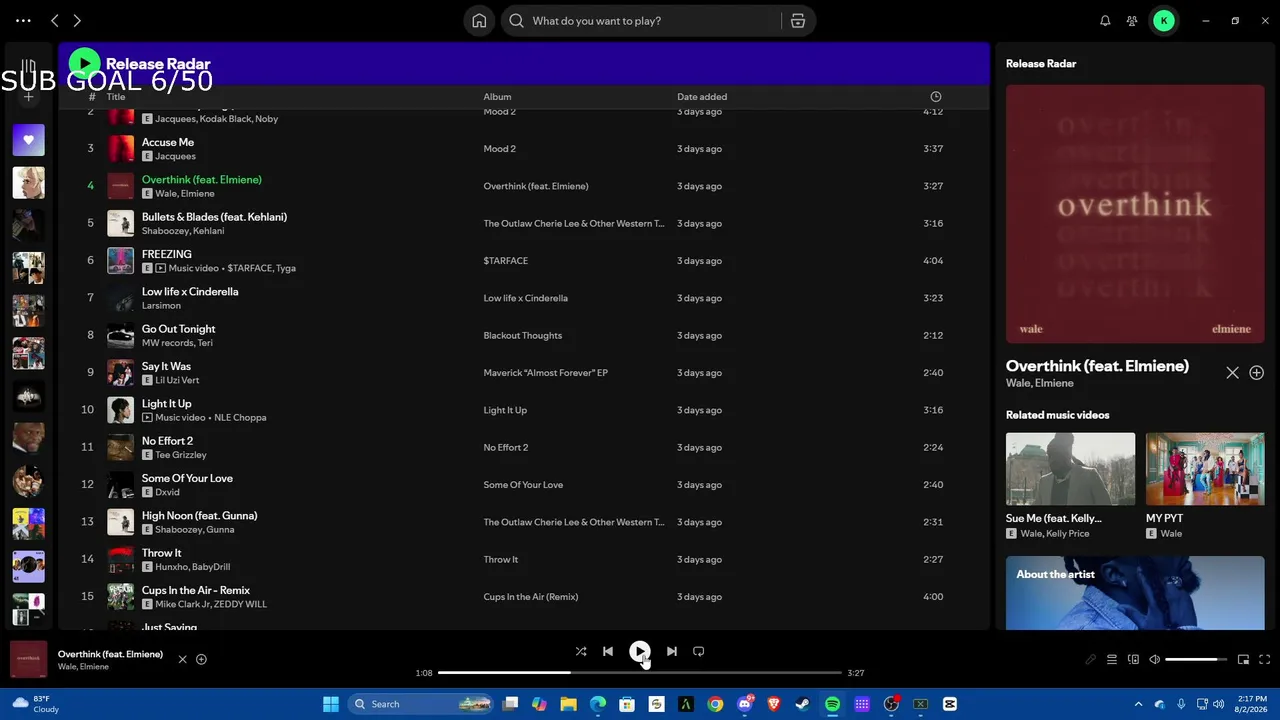Screen dimensions: 1280x720
Task: Select the FREEZING track title
Action: click(x=167, y=254)
